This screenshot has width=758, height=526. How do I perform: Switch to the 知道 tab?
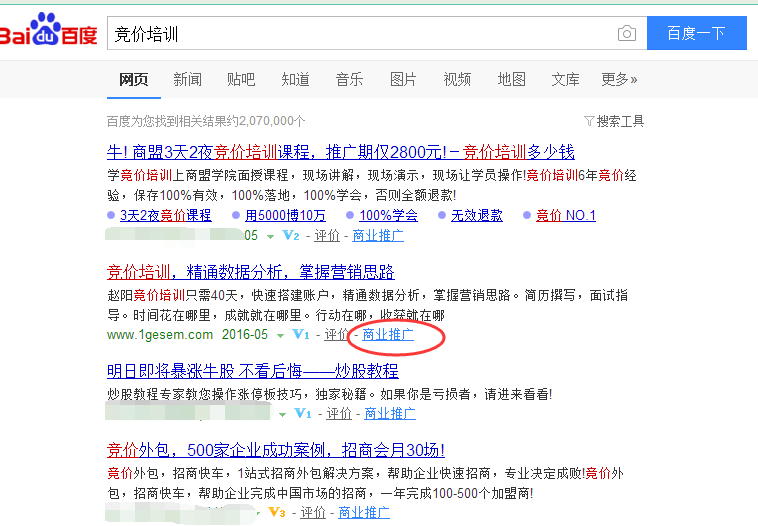[295, 79]
